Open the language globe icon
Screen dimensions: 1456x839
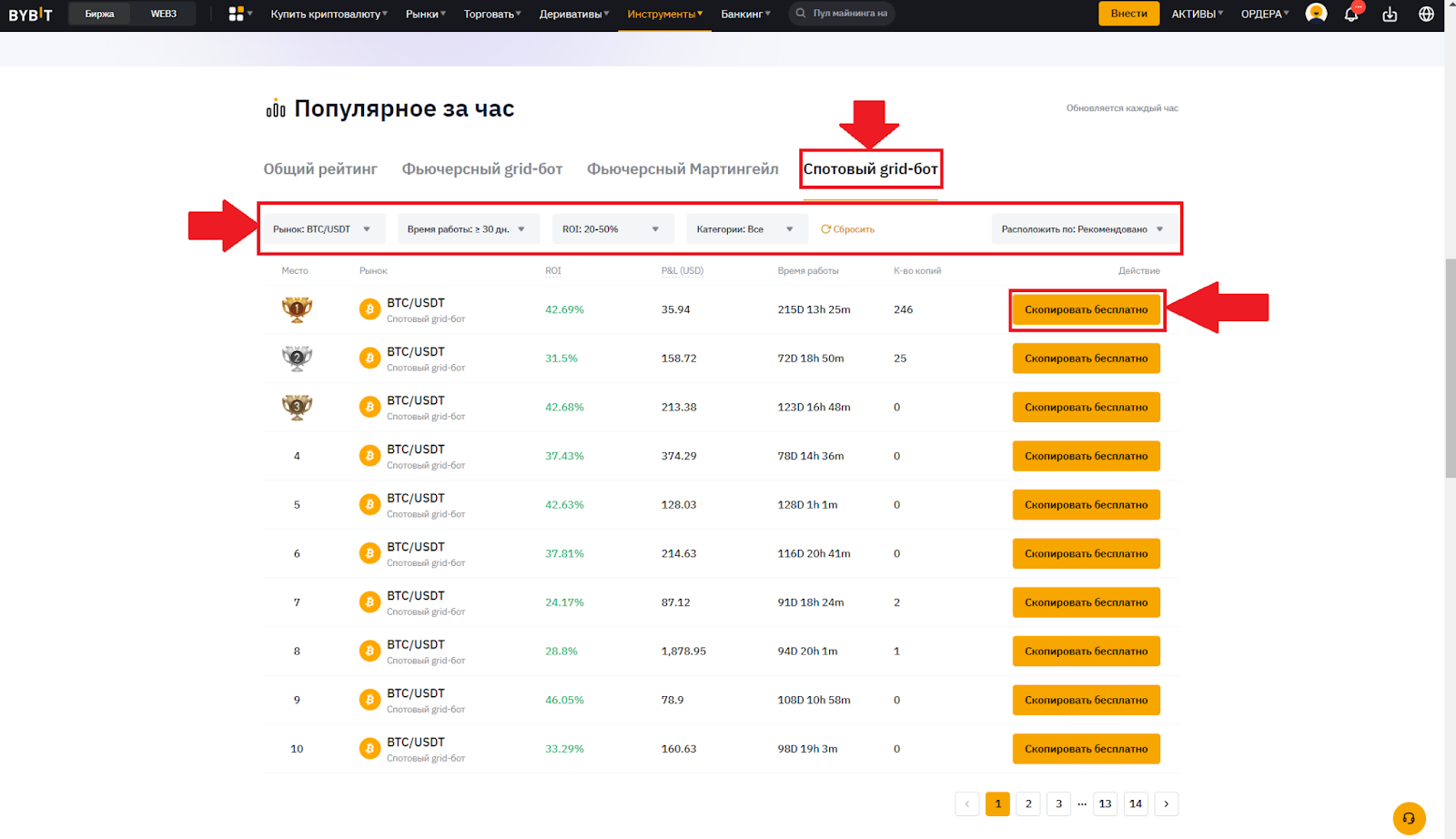tap(1425, 14)
